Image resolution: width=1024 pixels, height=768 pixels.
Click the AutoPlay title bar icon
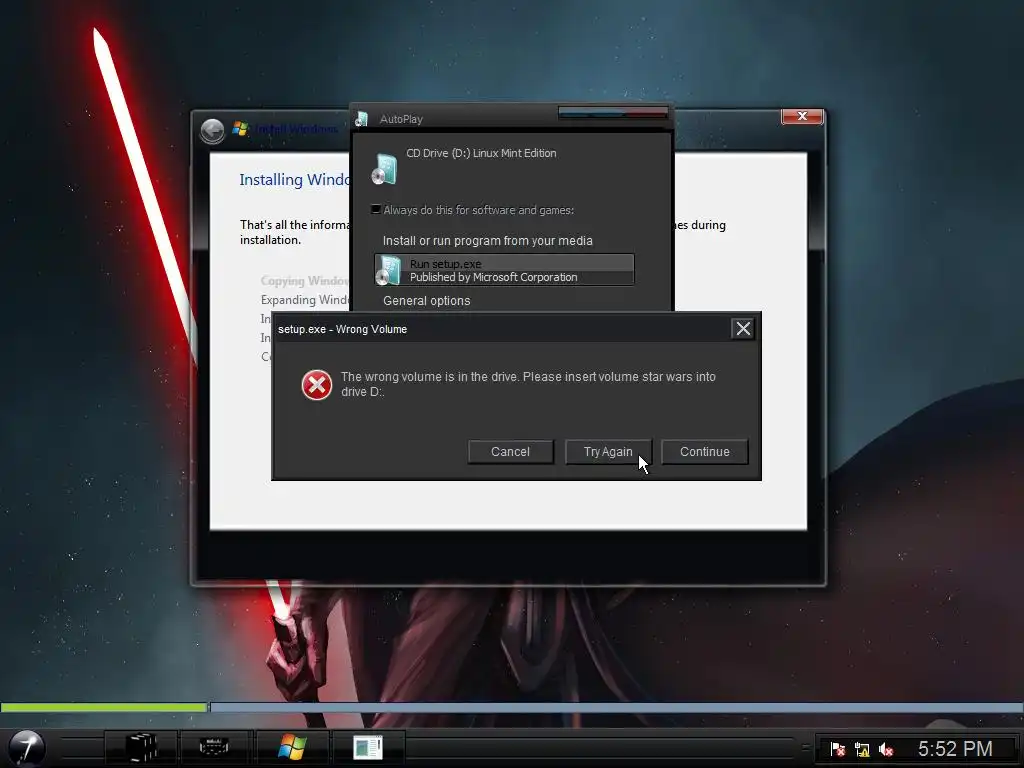click(362, 119)
